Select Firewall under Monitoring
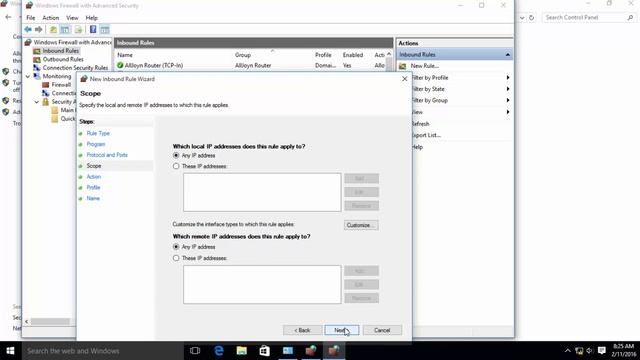 pyautogui.click(x=61, y=85)
